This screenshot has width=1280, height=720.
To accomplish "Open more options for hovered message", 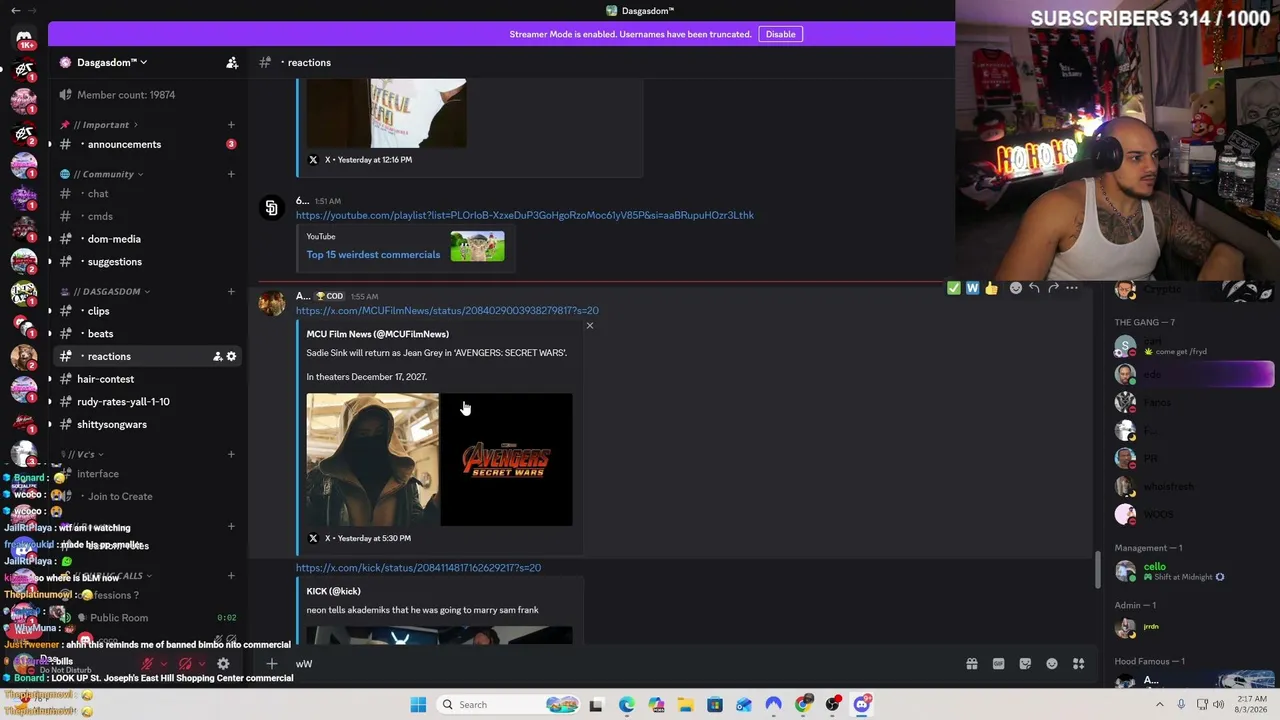I will click(x=1072, y=288).
